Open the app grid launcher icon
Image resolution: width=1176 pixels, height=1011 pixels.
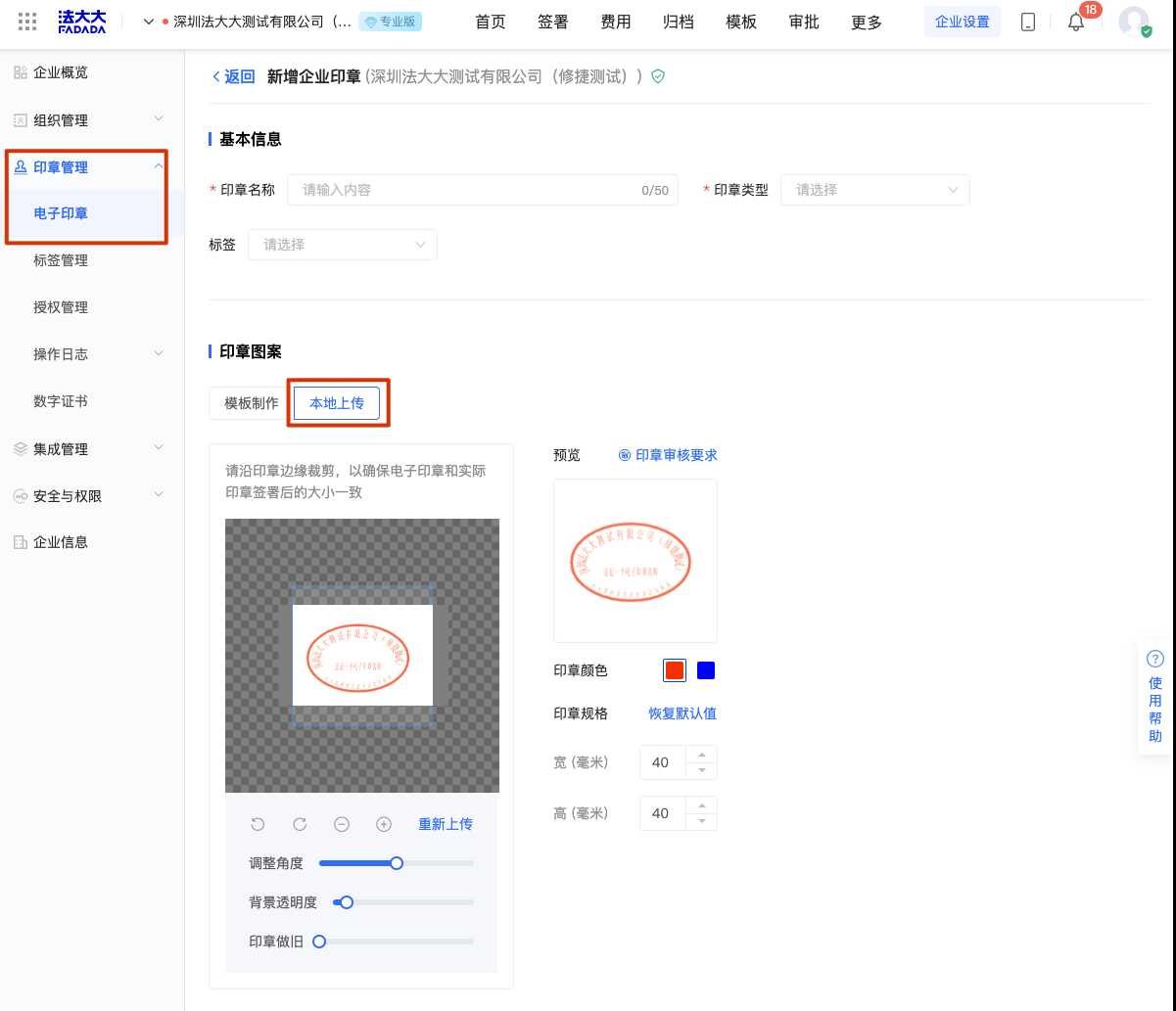coord(27,22)
